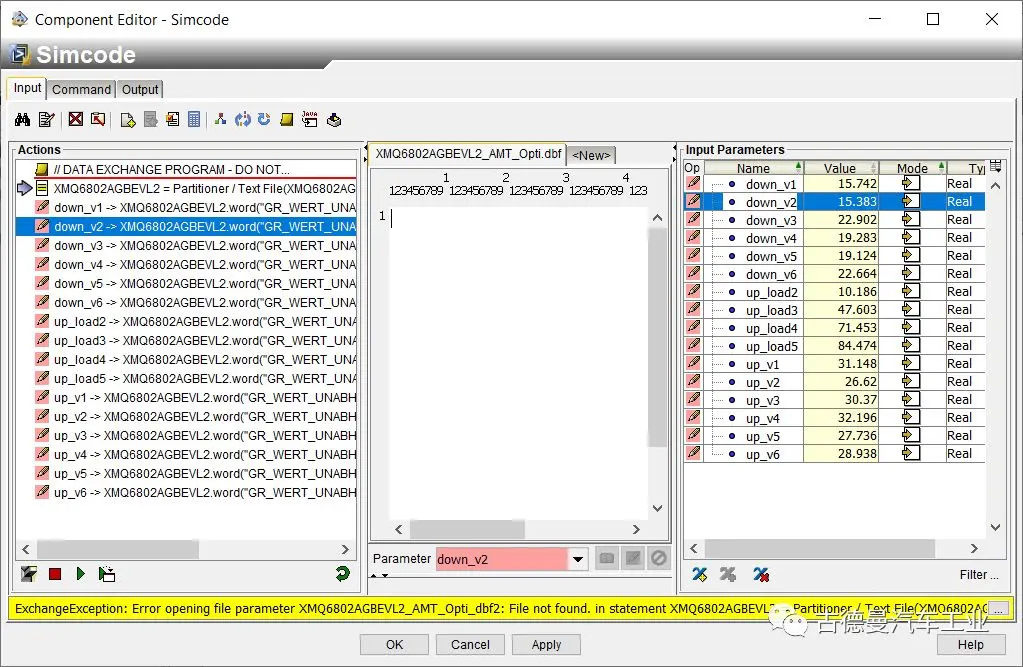Image resolution: width=1023 pixels, height=667 pixels.
Task: Click the binoculars find icon in toolbar
Action: pyautogui.click(x=22, y=120)
